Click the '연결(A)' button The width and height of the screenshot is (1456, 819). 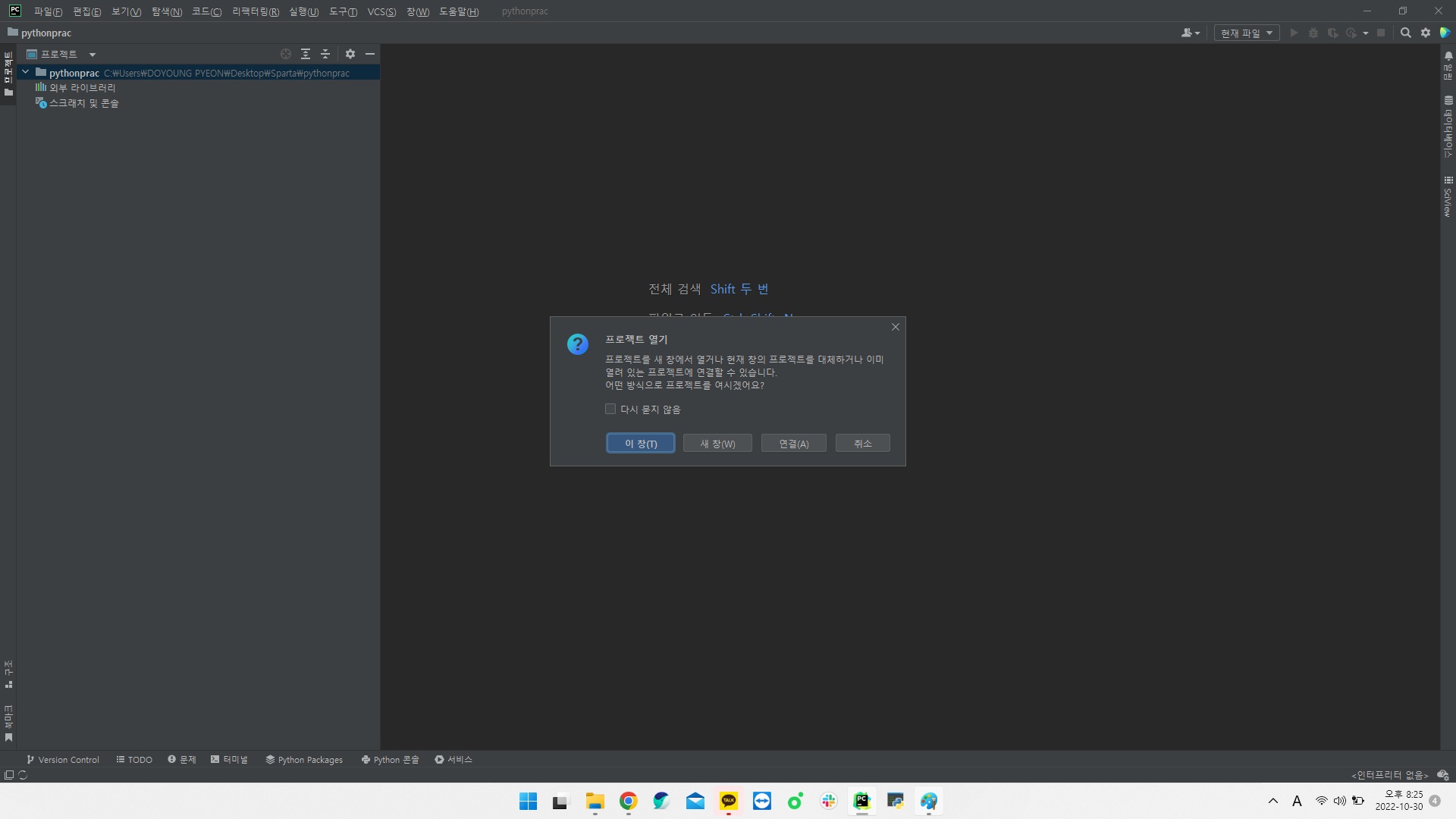pos(794,444)
